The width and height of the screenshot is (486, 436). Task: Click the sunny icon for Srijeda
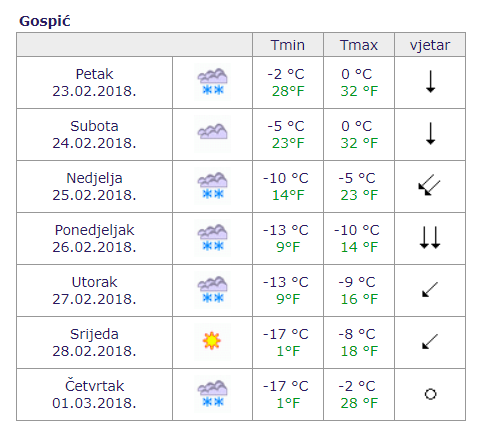pyautogui.click(x=212, y=341)
